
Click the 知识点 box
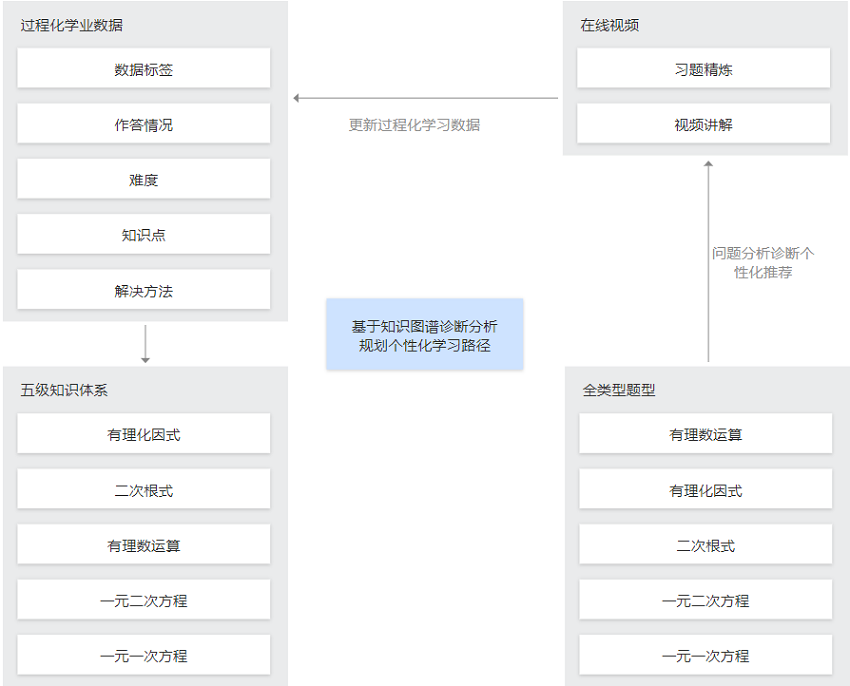(144, 234)
